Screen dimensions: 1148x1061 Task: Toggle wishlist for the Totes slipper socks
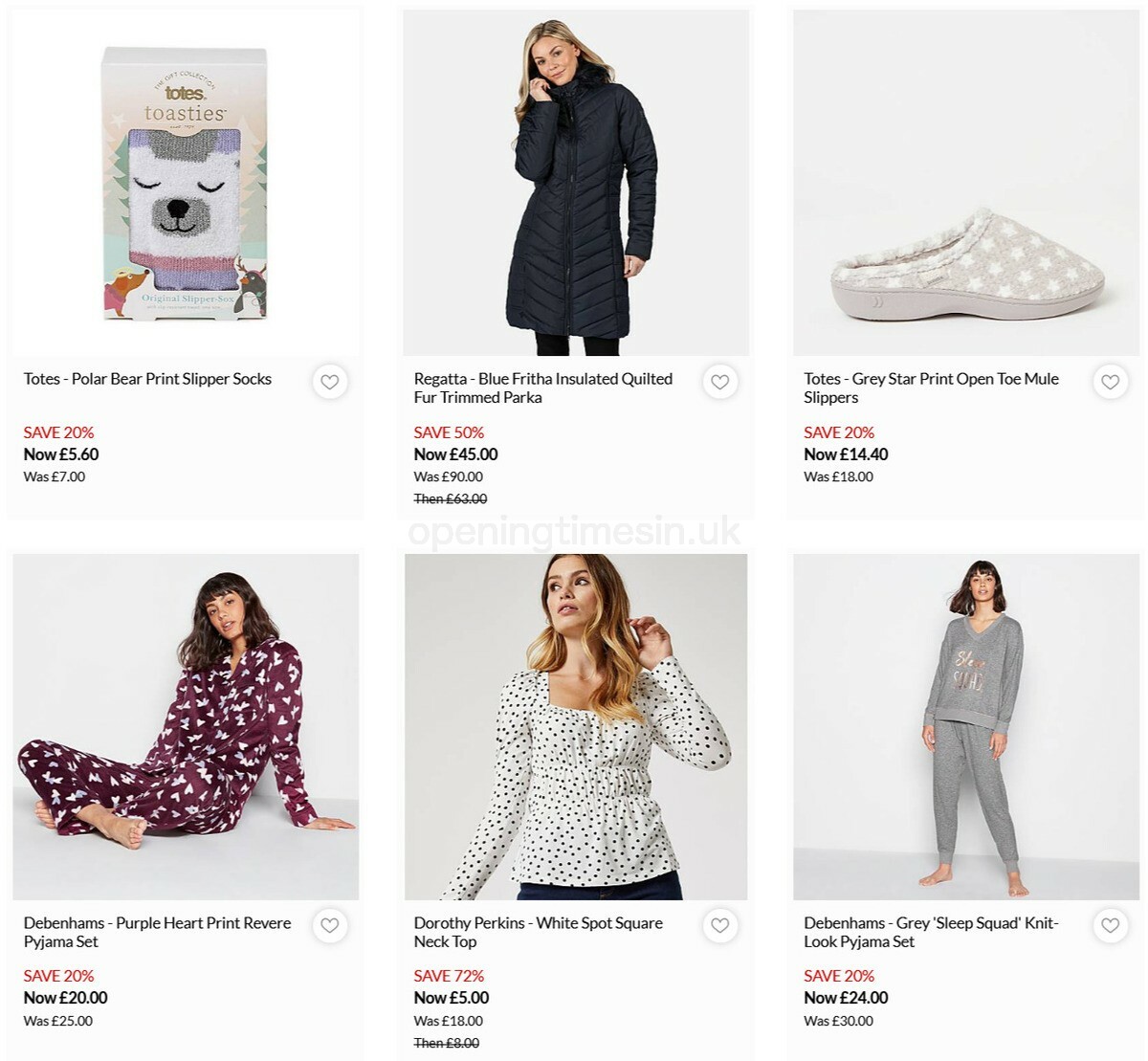(330, 382)
